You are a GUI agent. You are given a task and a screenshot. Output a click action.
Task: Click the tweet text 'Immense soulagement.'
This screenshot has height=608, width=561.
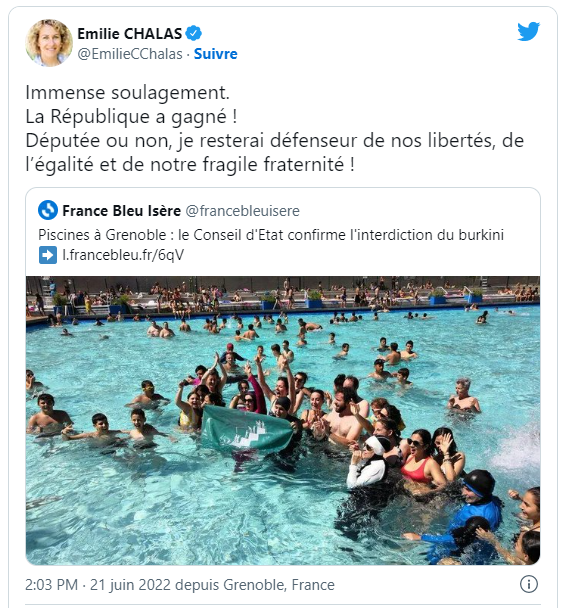pyautogui.click(x=128, y=93)
